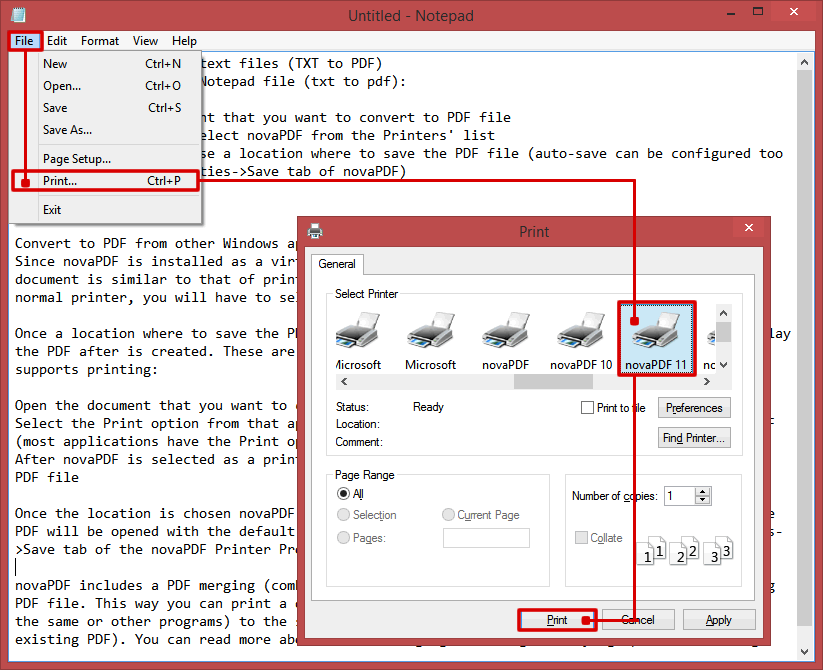This screenshot has width=823, height=670.
Task: Click the 'Ready' status text
Action: coord(428,407)
